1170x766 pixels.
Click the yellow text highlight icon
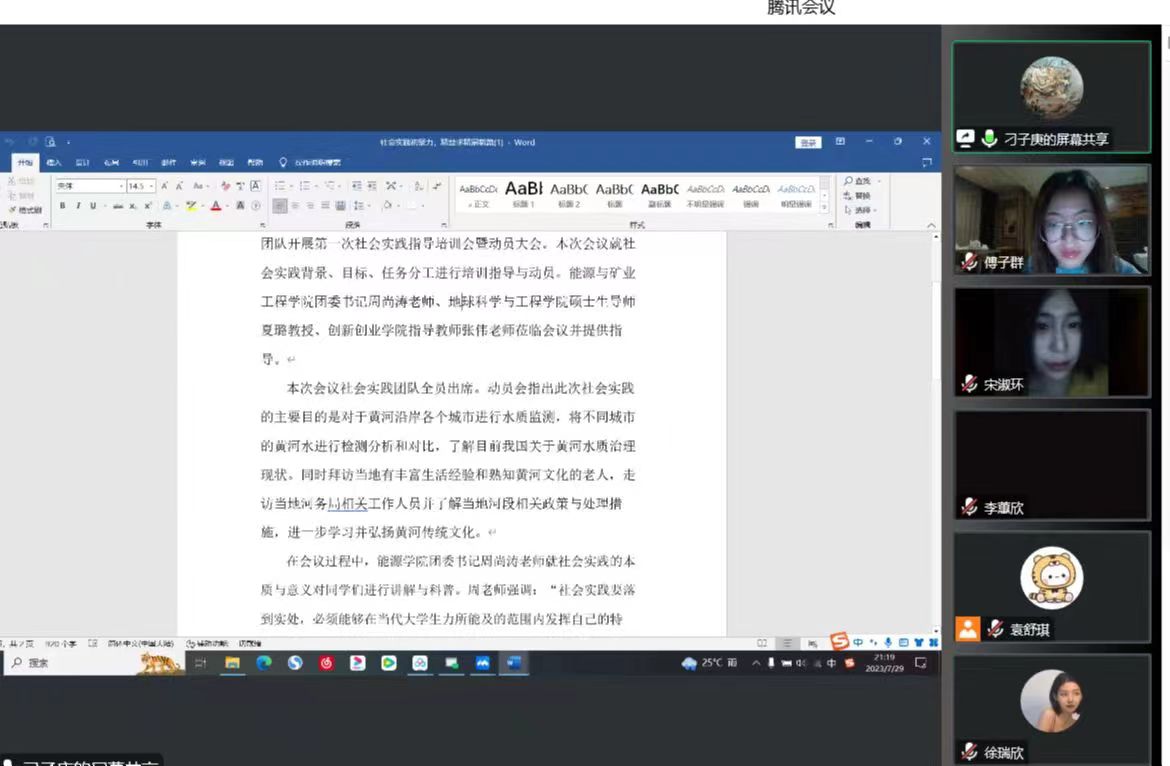click(x=191, y=206)
